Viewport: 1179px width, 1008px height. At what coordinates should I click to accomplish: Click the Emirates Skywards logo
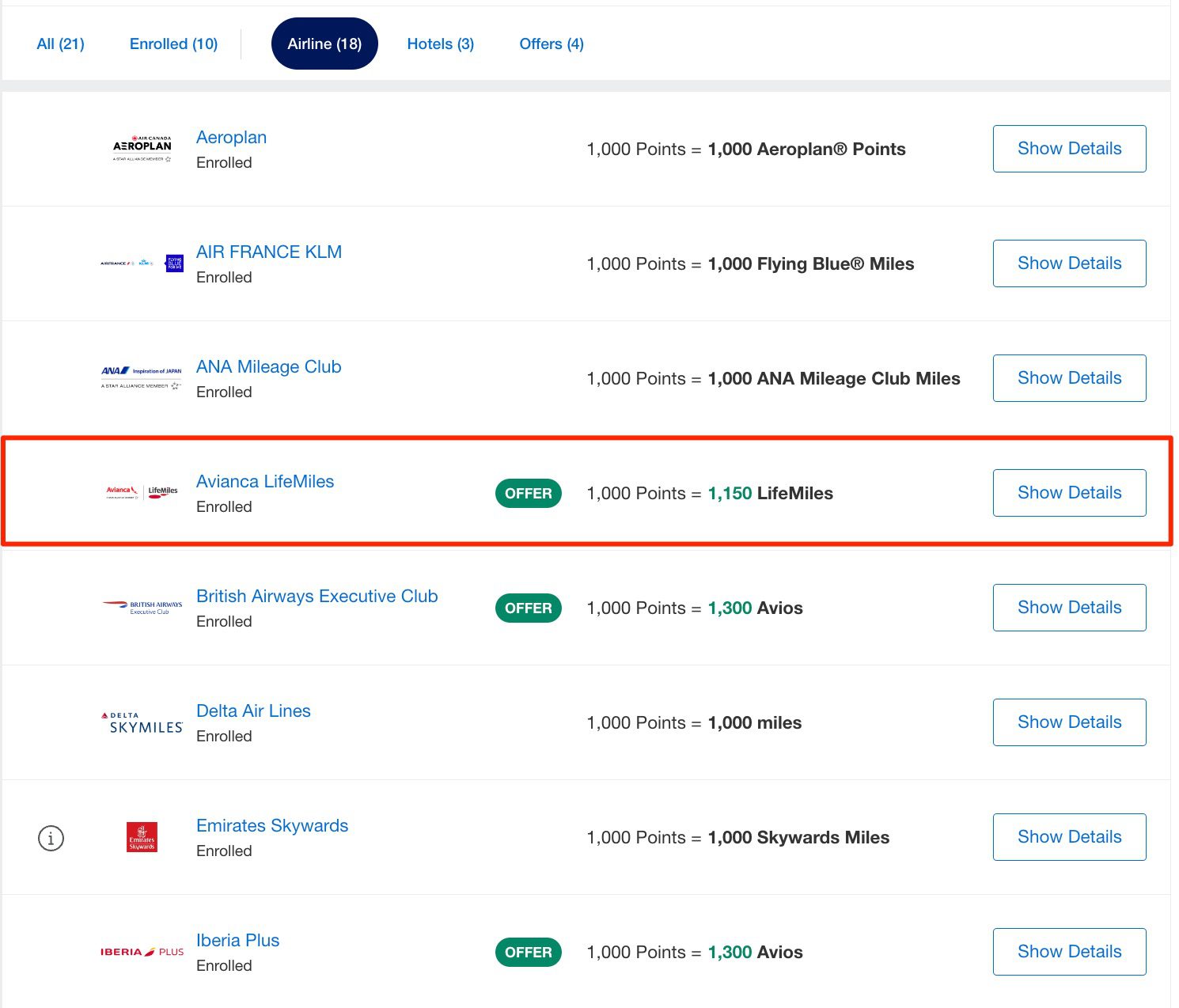point(141,837)
